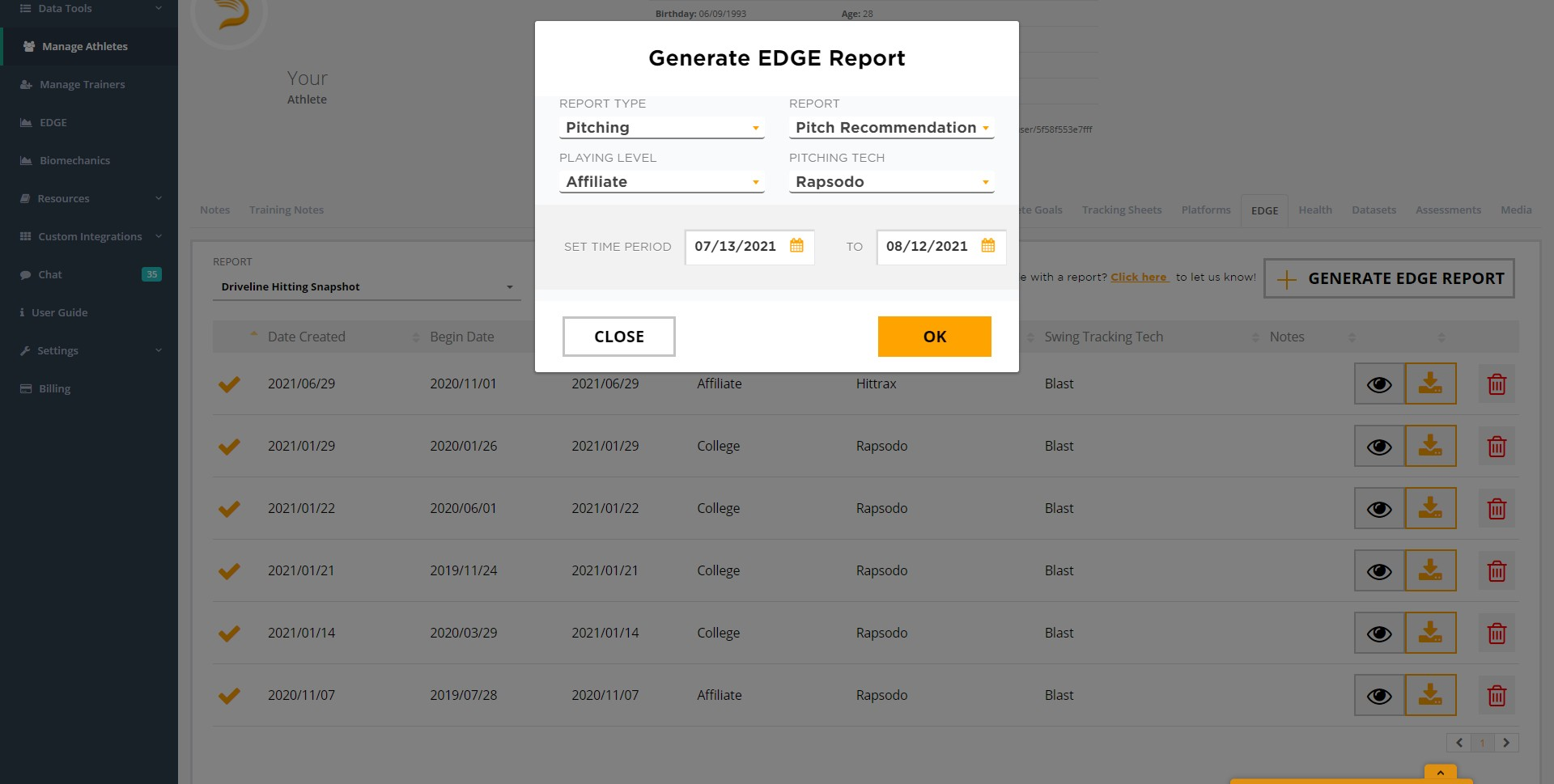Viewport: 1554px width, 784px height.
Task: Download the 2021/06/29 Hittrax report
Action: pos(1430,384)
